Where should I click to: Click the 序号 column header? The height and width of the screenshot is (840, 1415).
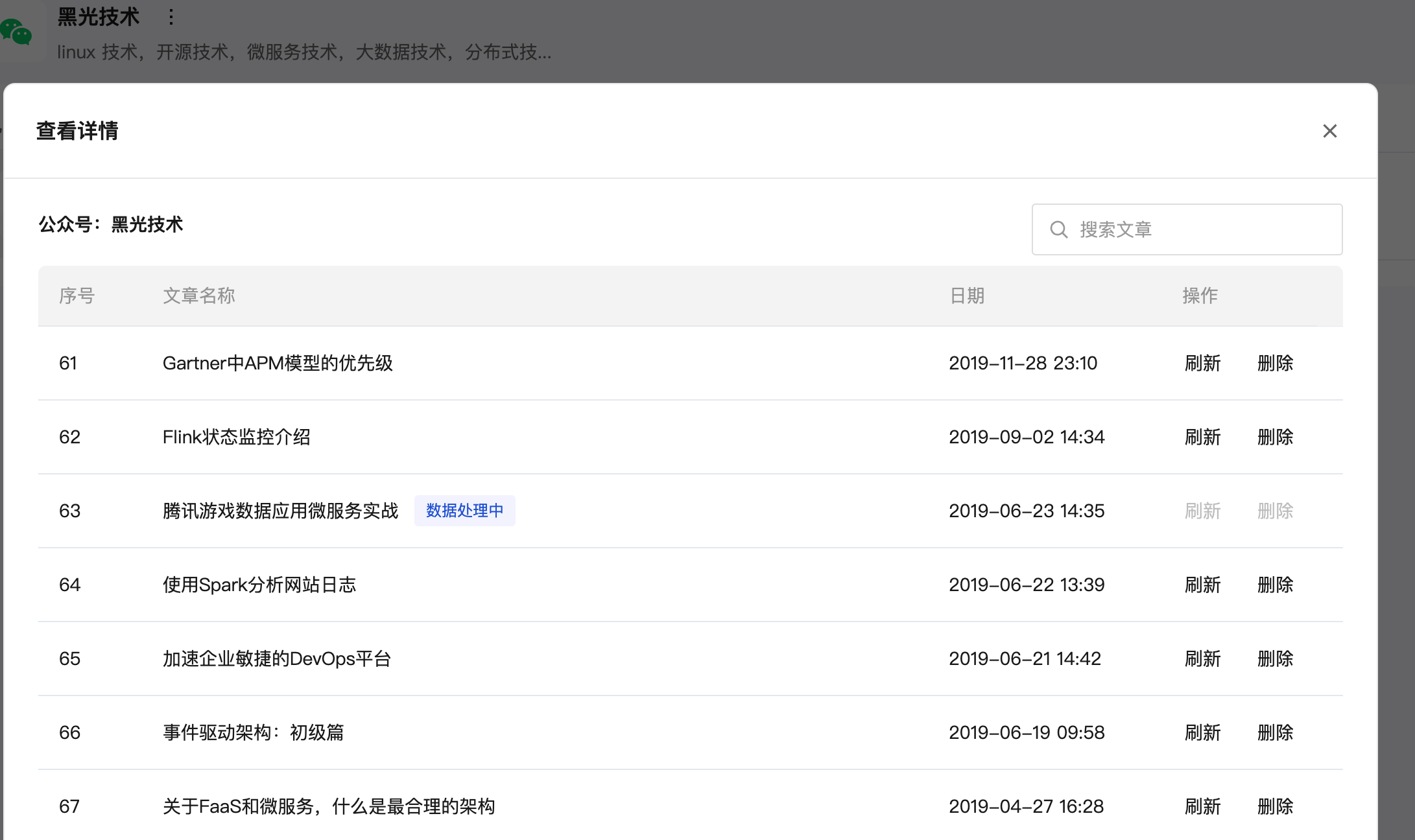coord(77,296)
